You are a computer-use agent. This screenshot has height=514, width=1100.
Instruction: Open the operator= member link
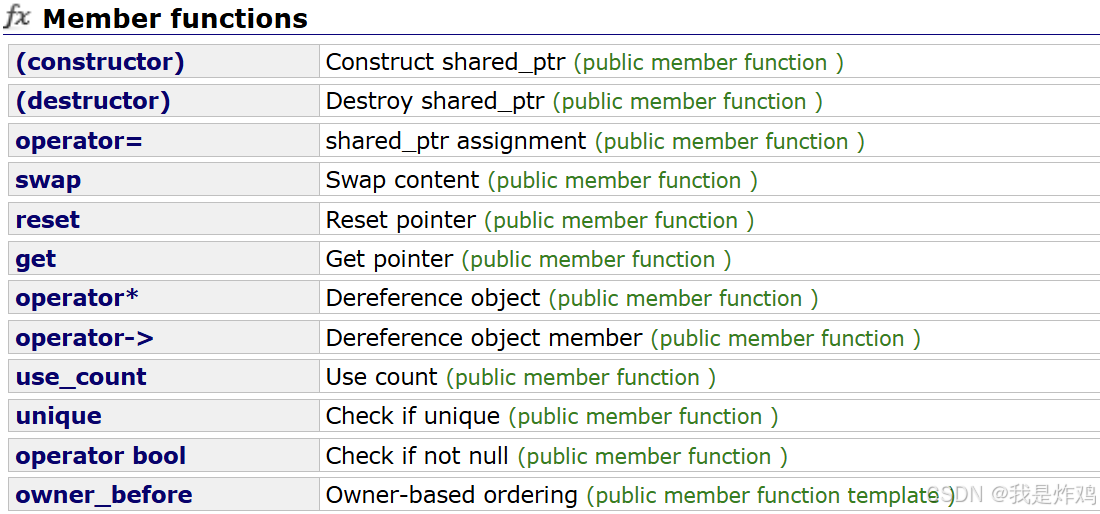[79, 141]
